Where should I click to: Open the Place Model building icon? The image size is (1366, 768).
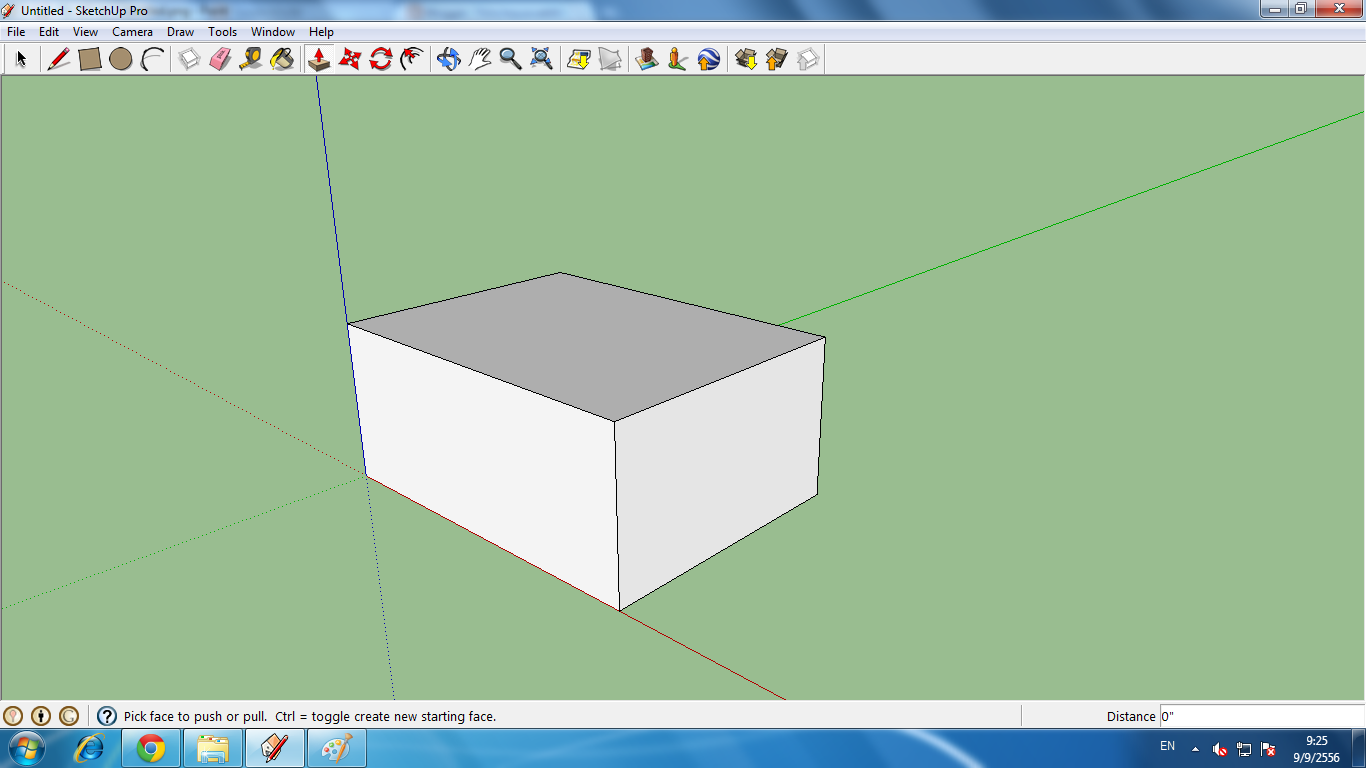[647, 59]
